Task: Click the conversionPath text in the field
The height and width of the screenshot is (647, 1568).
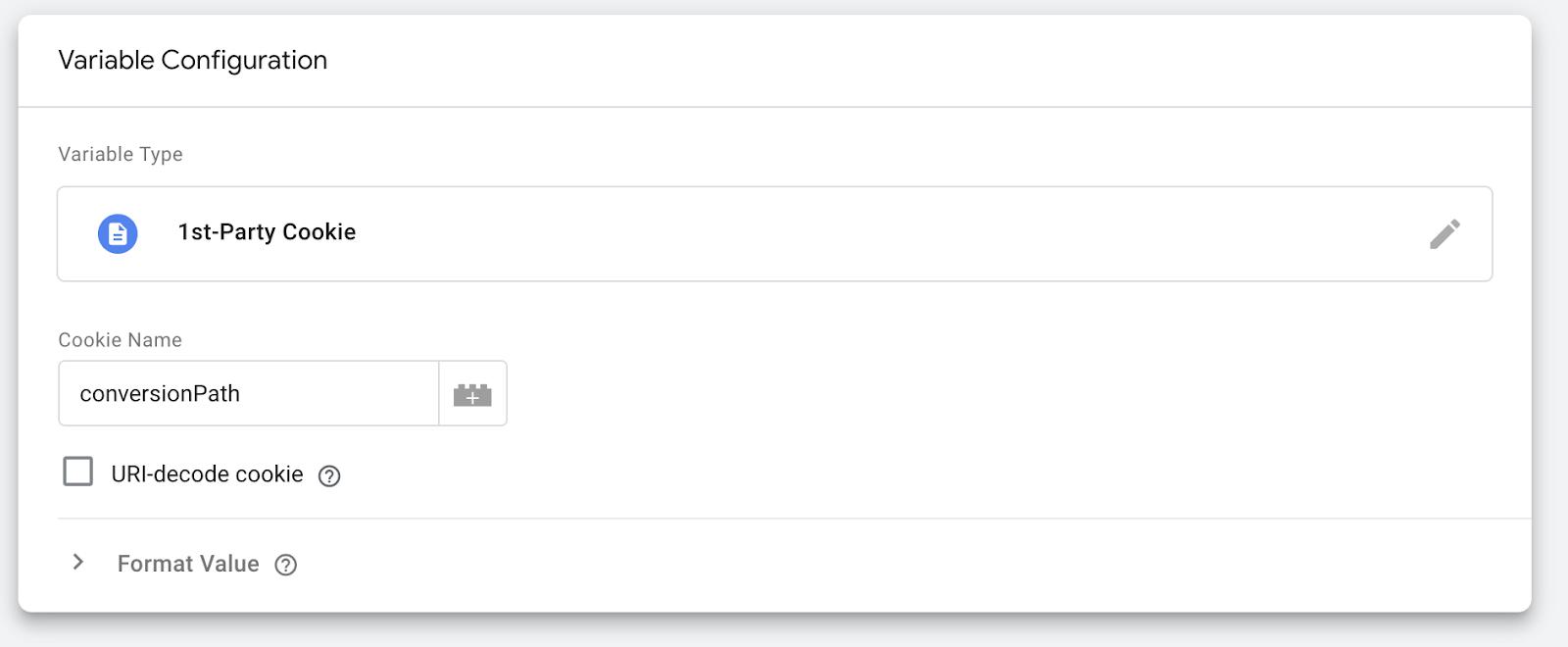Action: click(160, 394)
